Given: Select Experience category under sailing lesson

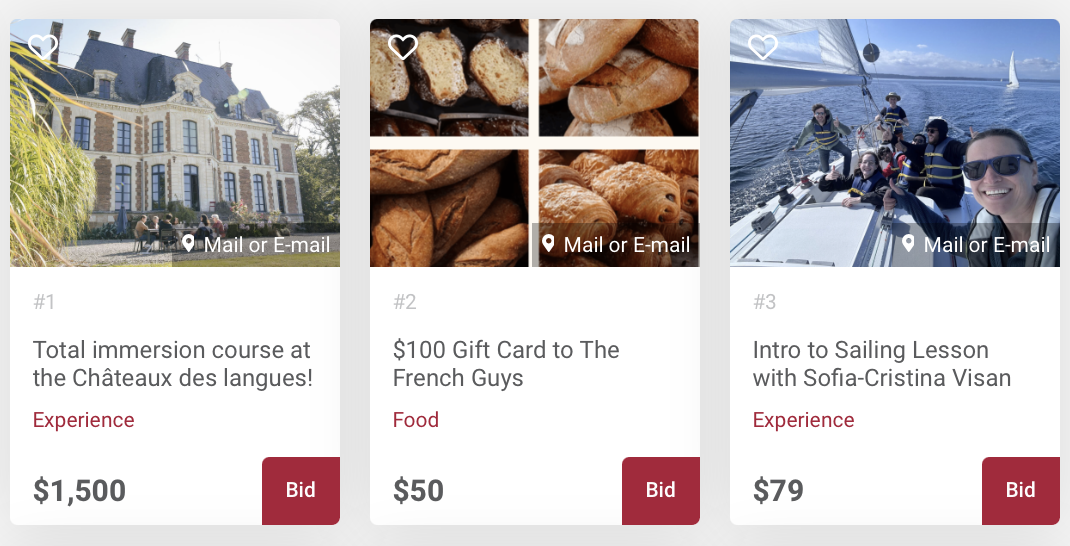Looking at the screenshot, I should [x=804, y=420].
